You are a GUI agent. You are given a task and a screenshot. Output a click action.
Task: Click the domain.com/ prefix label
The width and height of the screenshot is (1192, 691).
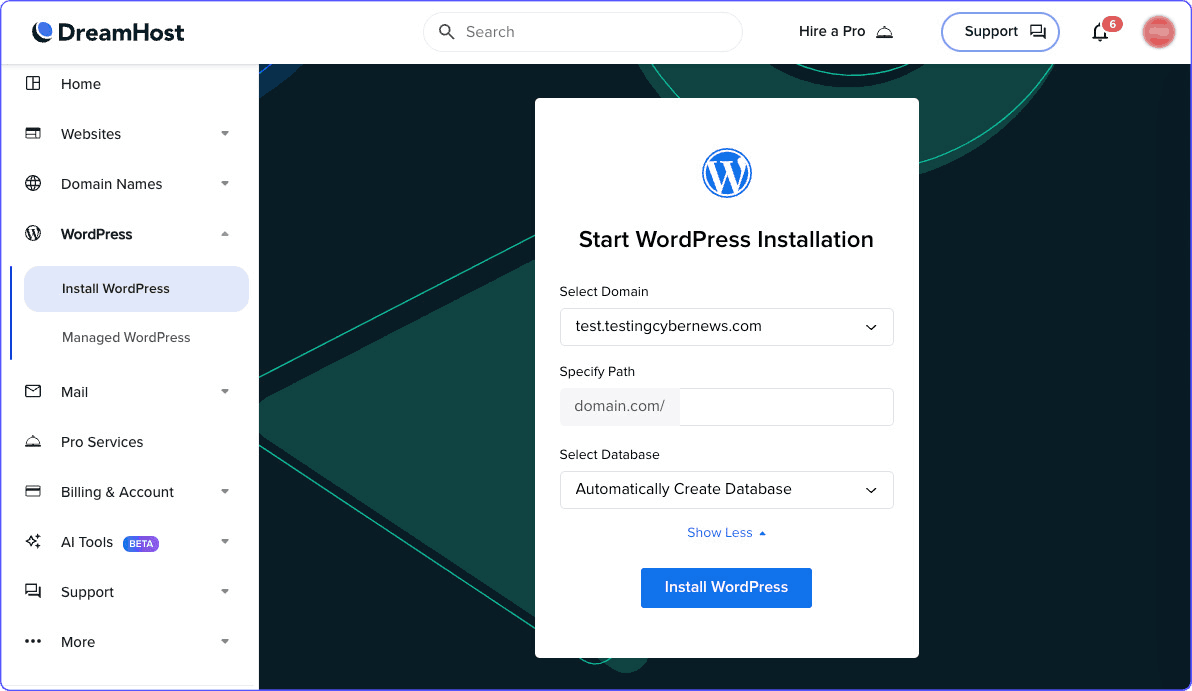coord(620,407)
